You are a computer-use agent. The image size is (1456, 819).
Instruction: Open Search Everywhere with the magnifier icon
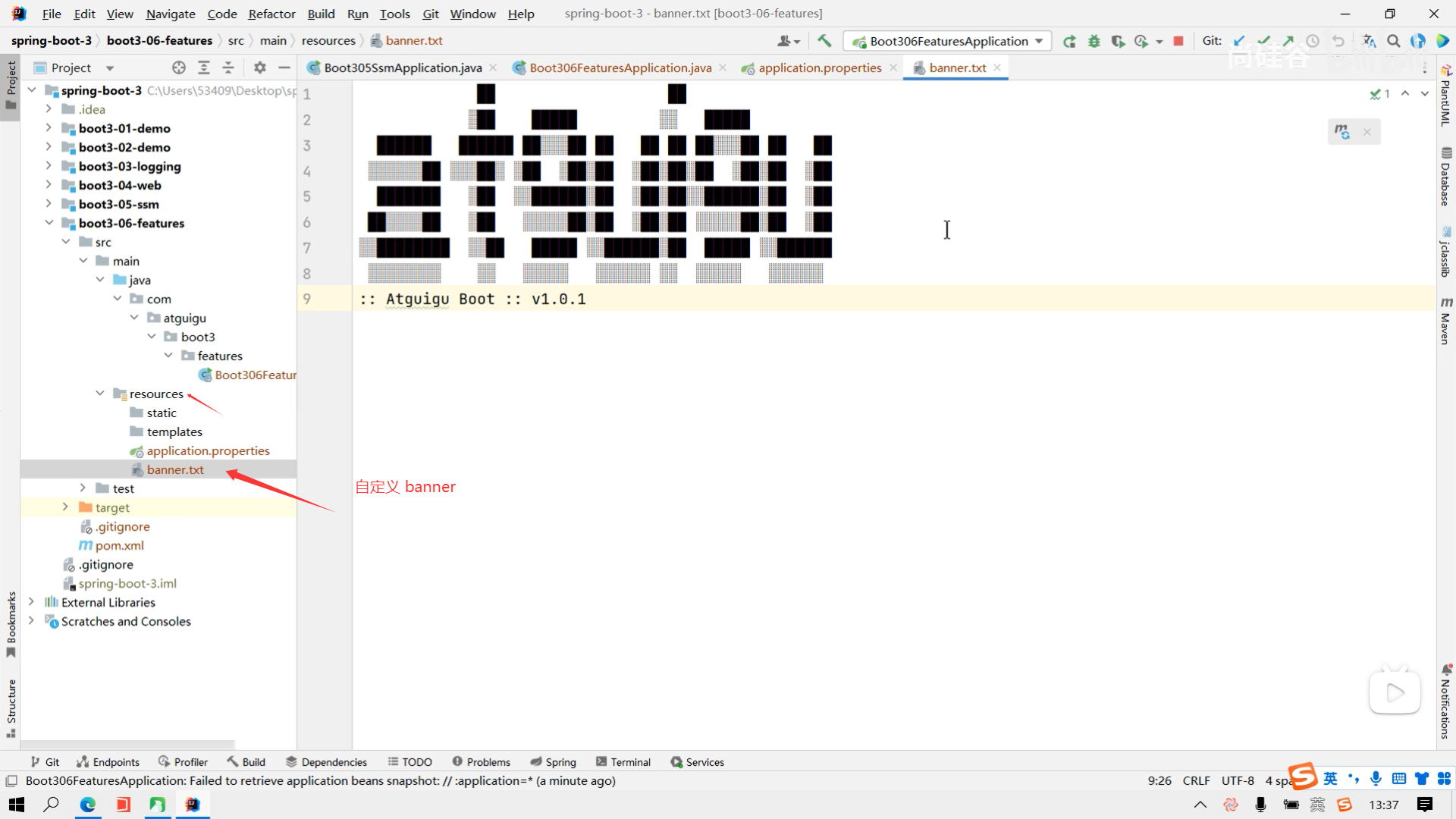[1393, 41]
